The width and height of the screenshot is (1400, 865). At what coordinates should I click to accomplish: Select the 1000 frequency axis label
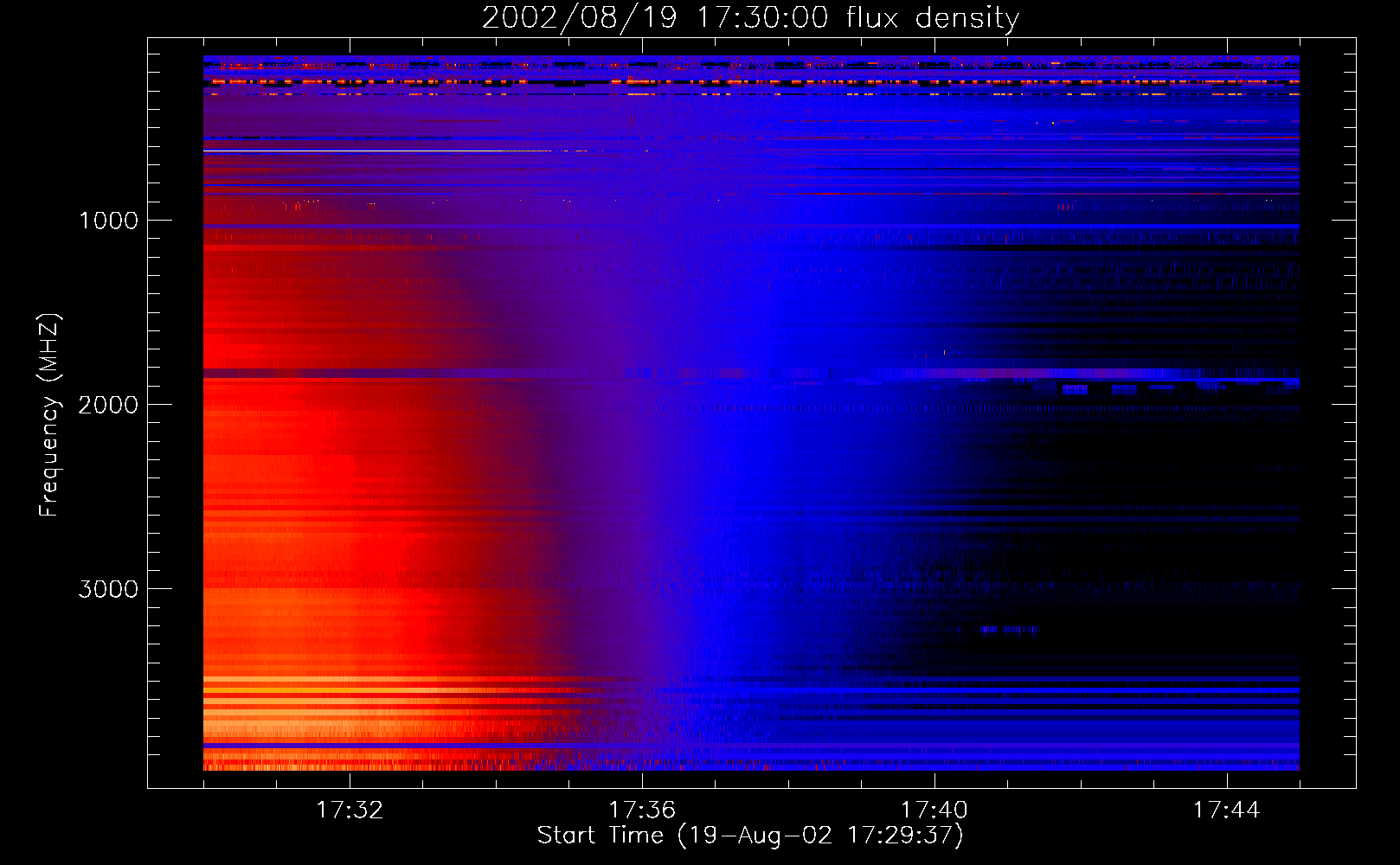(108, 221)
